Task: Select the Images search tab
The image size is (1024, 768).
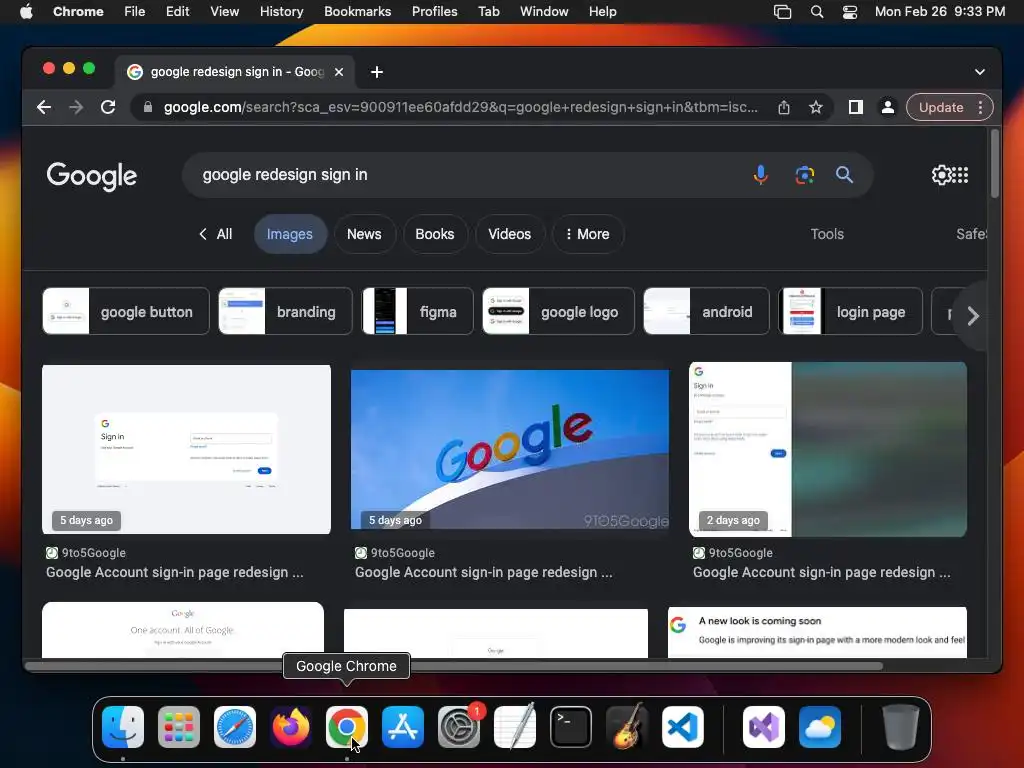Action: pyautogui.click(x=290, y=234)
